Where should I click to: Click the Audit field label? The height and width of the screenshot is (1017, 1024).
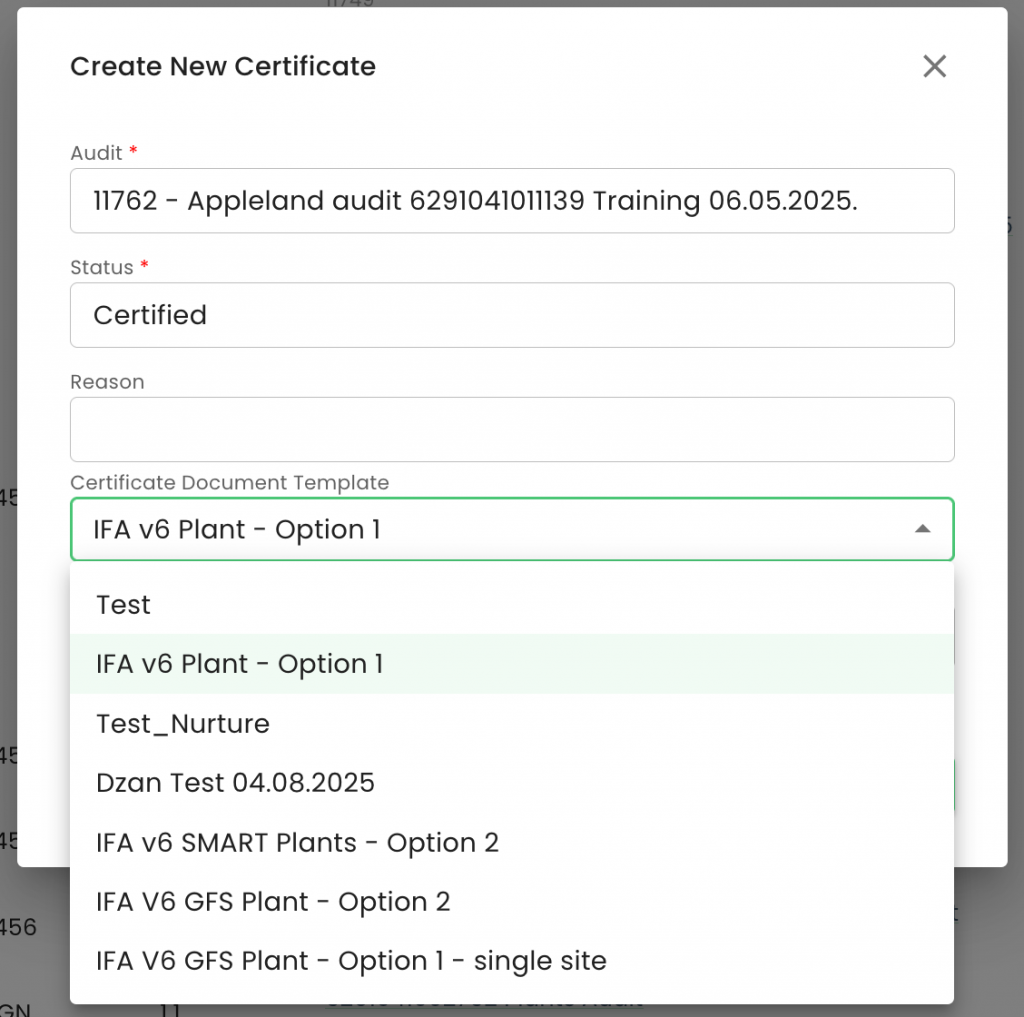(96, 153)
